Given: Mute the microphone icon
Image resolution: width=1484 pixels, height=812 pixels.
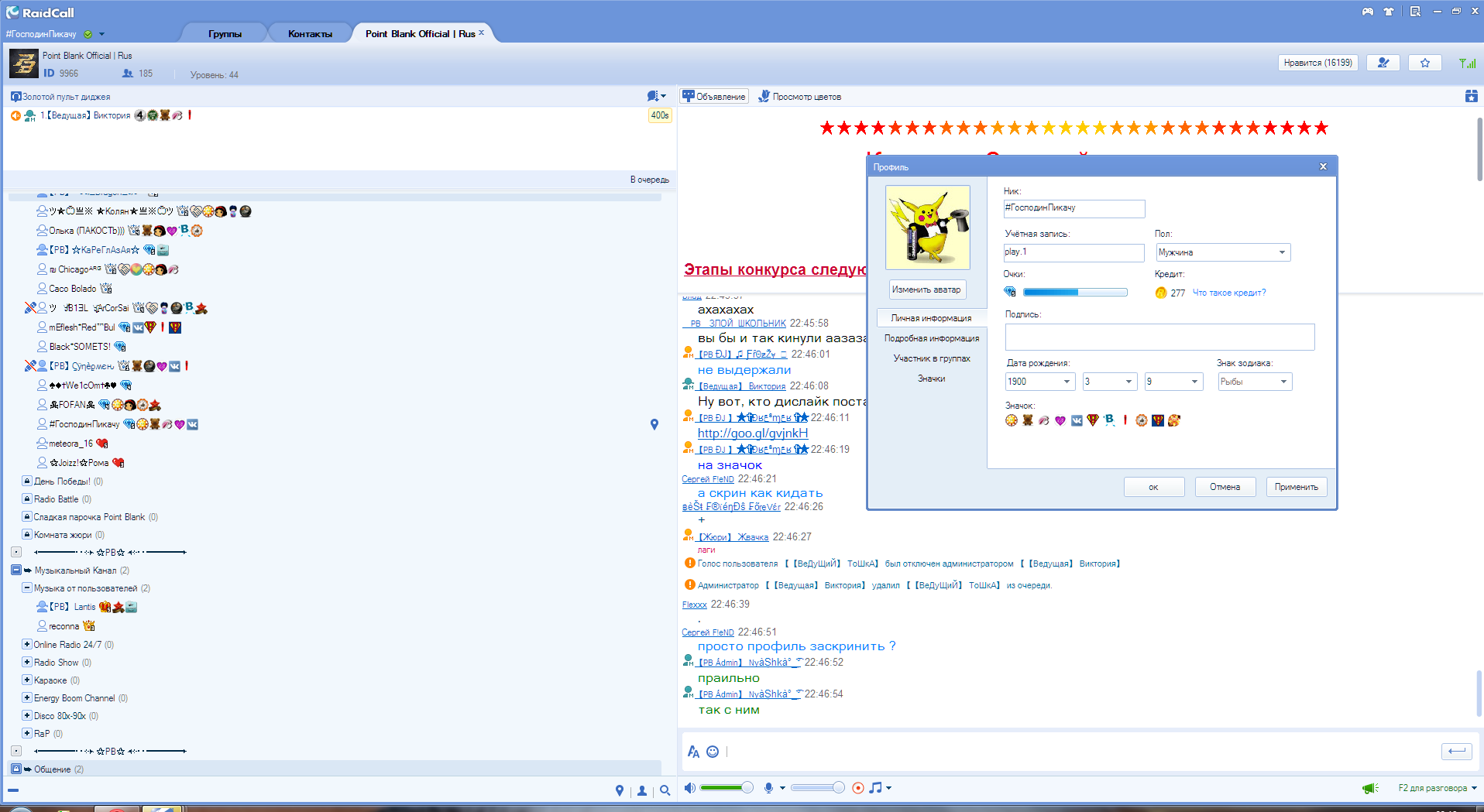Looking at the screenshot, I should 768,788.
